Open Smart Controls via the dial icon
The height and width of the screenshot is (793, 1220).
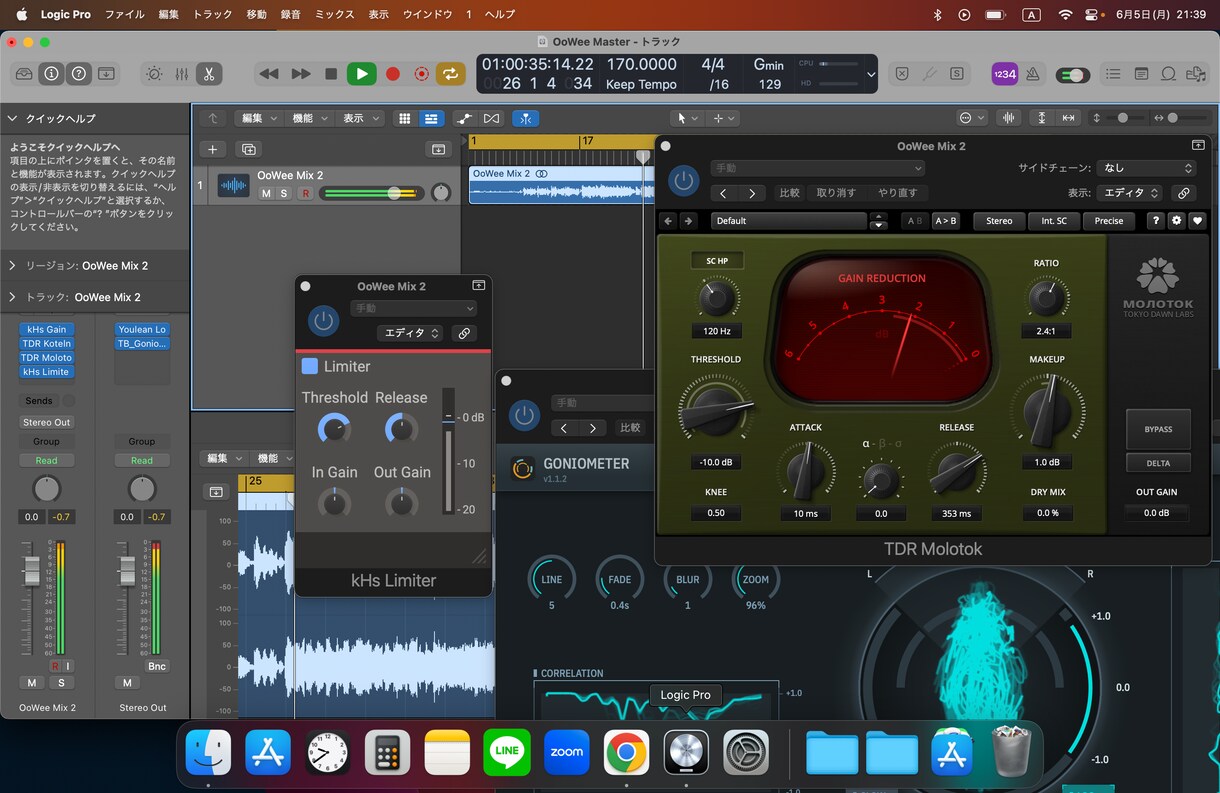(x=154, y=74)
